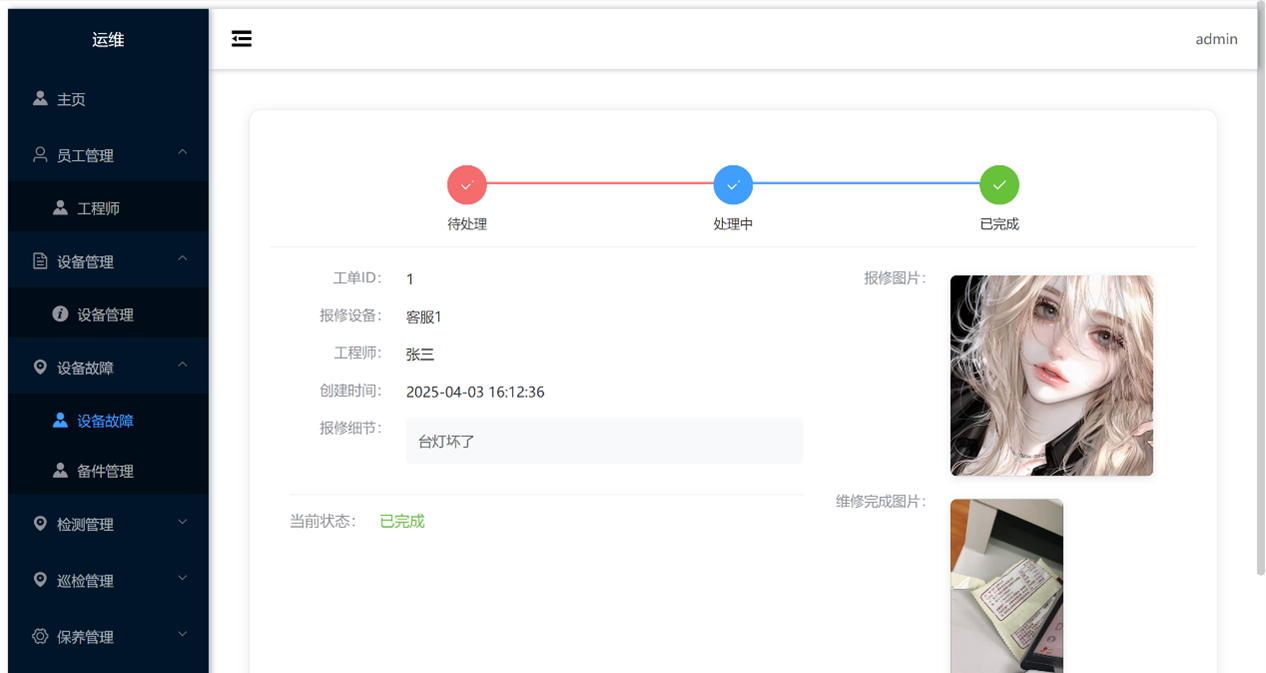Click the engineer name 张三
This screenshot has width=1266, height=673.
click(420, 354)
